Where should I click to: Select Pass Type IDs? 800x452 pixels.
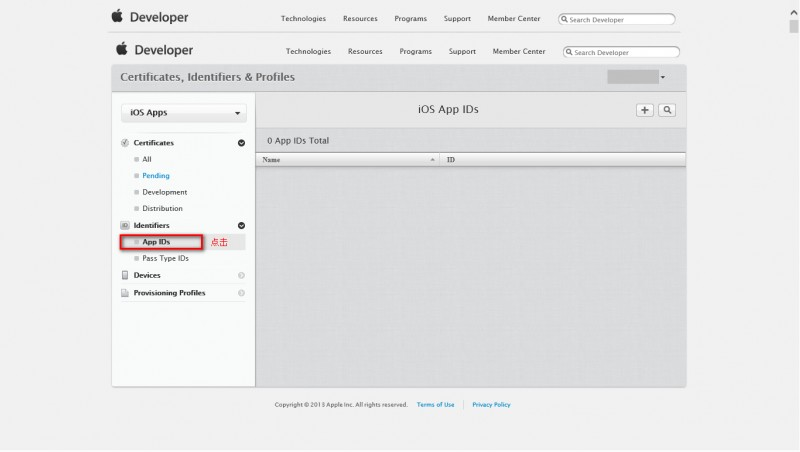[165, 258]
